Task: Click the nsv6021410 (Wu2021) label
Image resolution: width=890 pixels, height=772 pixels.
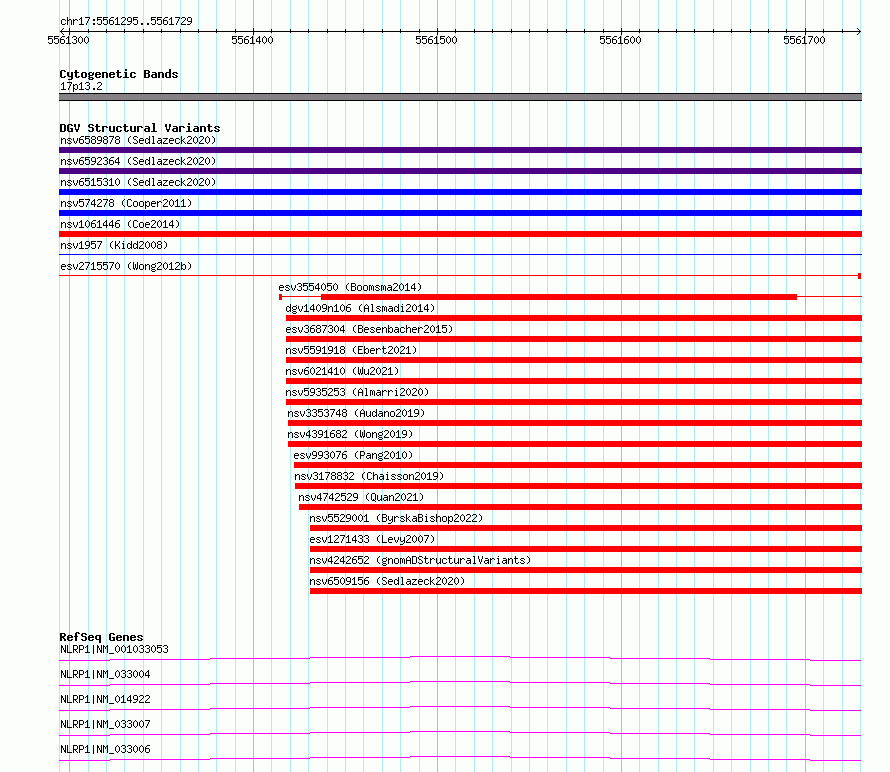Action: click(342, 371)
